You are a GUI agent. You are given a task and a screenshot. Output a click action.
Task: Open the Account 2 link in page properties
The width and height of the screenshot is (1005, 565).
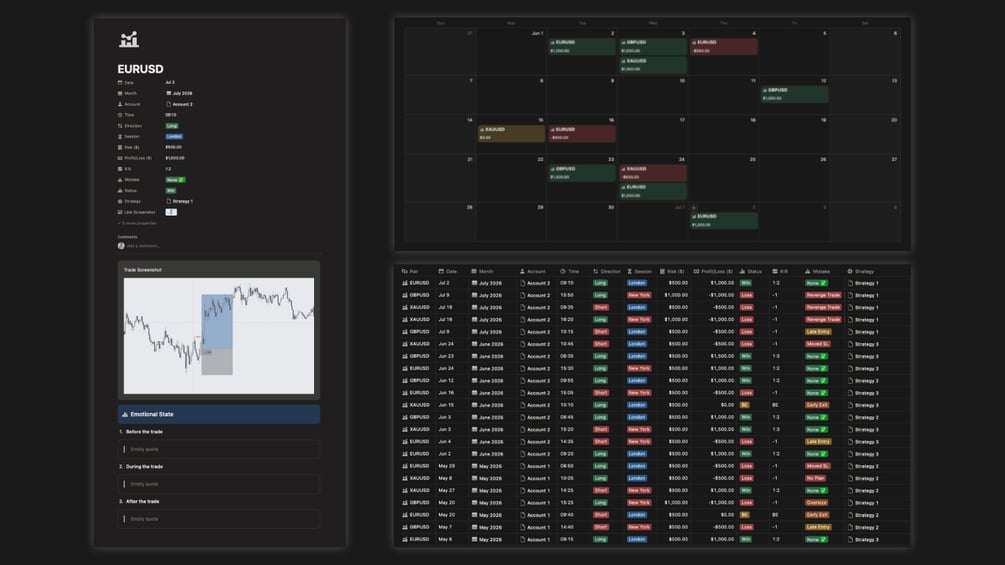click(x=179, y=104)
